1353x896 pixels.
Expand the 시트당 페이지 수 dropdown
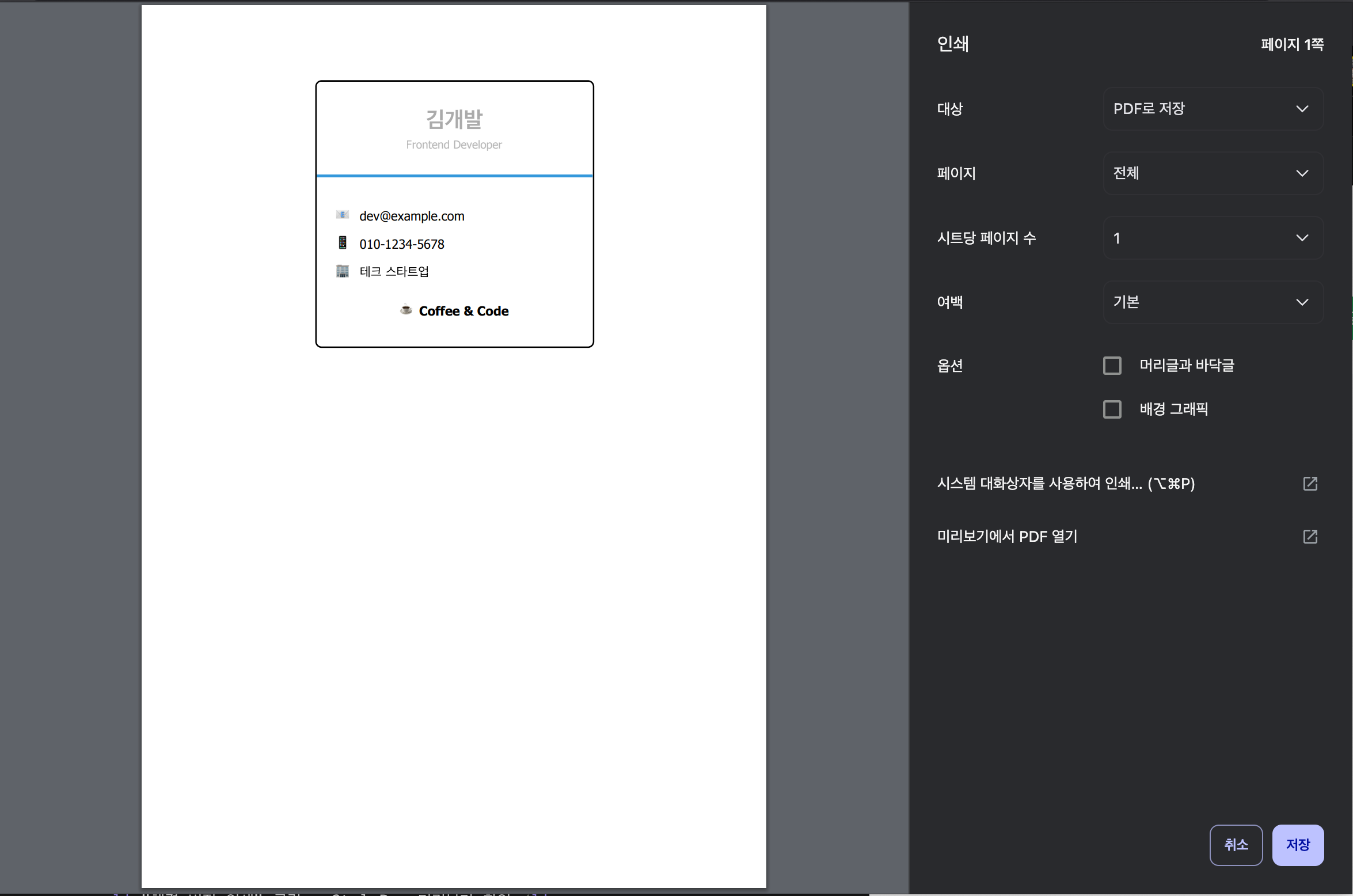pos(1213,238)
